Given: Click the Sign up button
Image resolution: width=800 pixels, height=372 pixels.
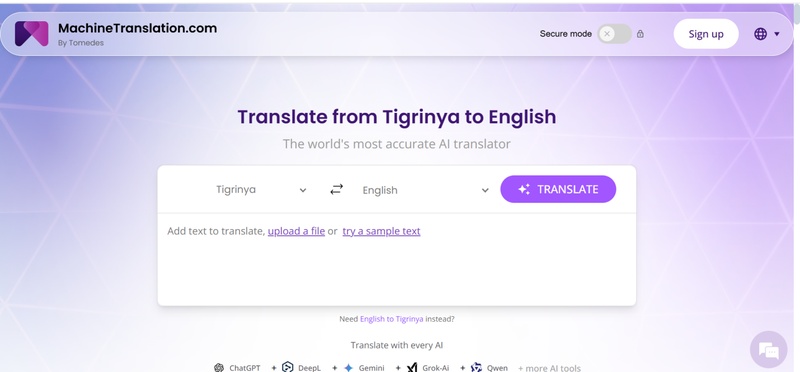Looking at the screenshot, I should (706, 34).
